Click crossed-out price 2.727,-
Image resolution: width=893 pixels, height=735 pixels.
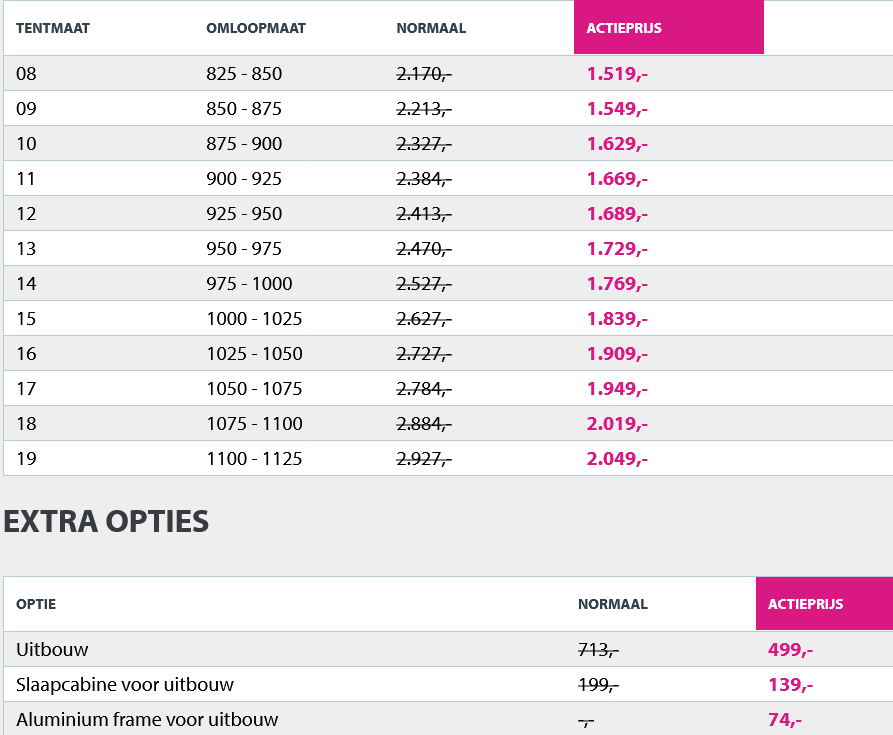click(x=424, y=354)
